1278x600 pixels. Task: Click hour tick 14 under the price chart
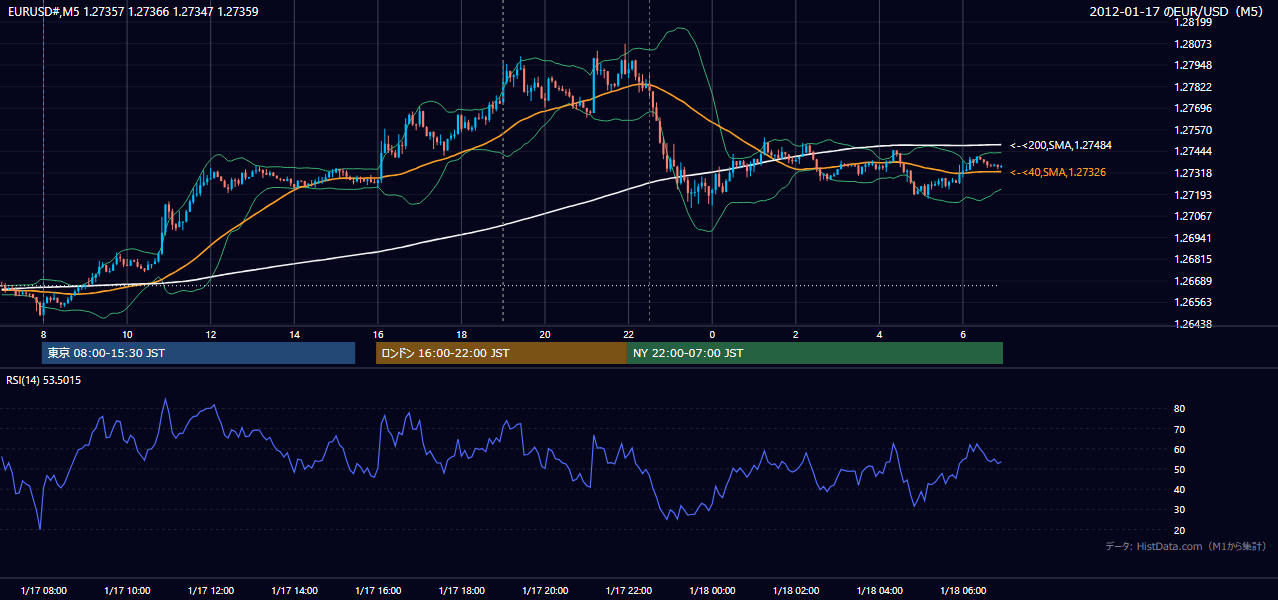294,334
